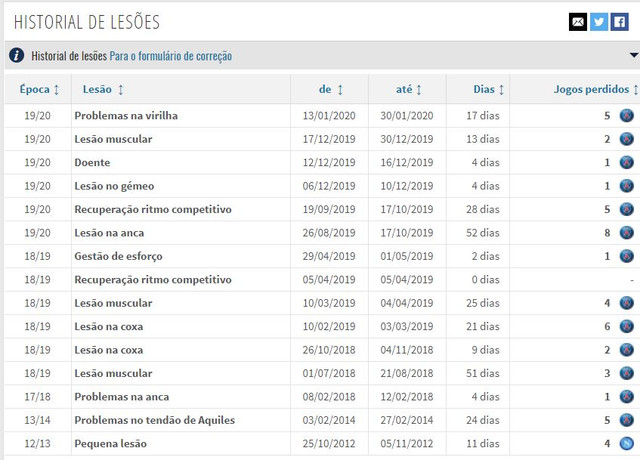Select 'Problemas no tendão de Aquiles' text

click(x=155, y=420)
